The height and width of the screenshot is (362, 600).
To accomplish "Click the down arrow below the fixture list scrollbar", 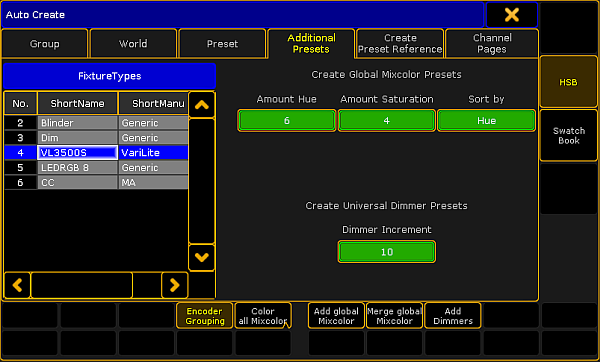I will (202, 258).
